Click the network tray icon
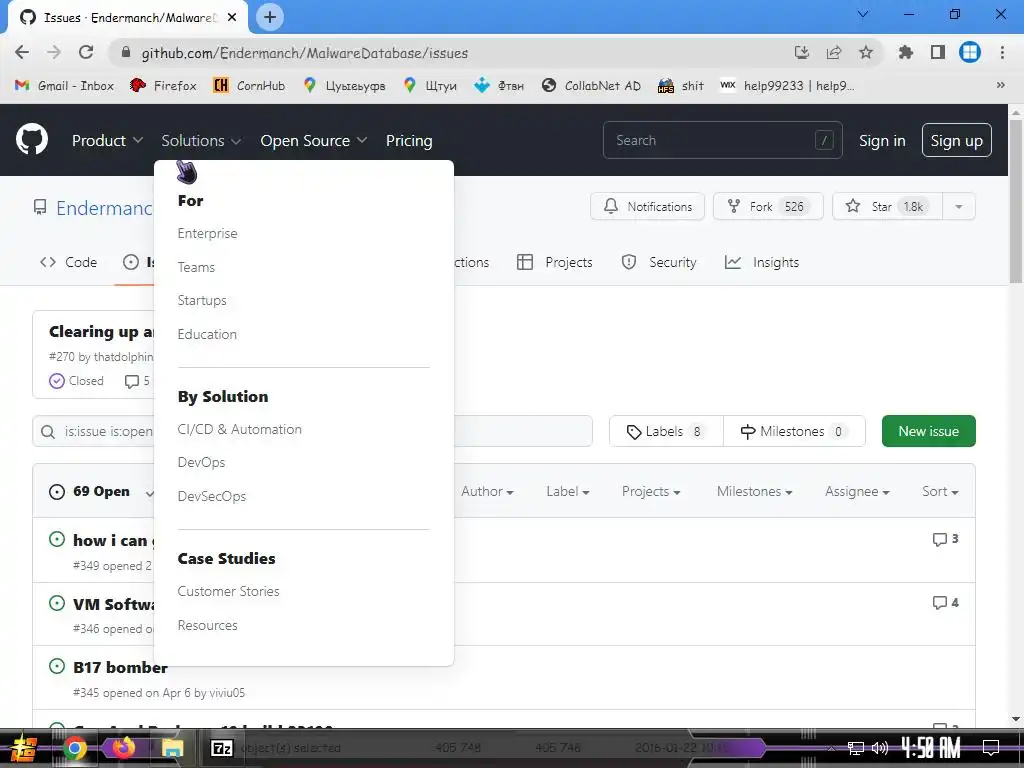This screenshot has width=1024, height=768. pos(855,748)
